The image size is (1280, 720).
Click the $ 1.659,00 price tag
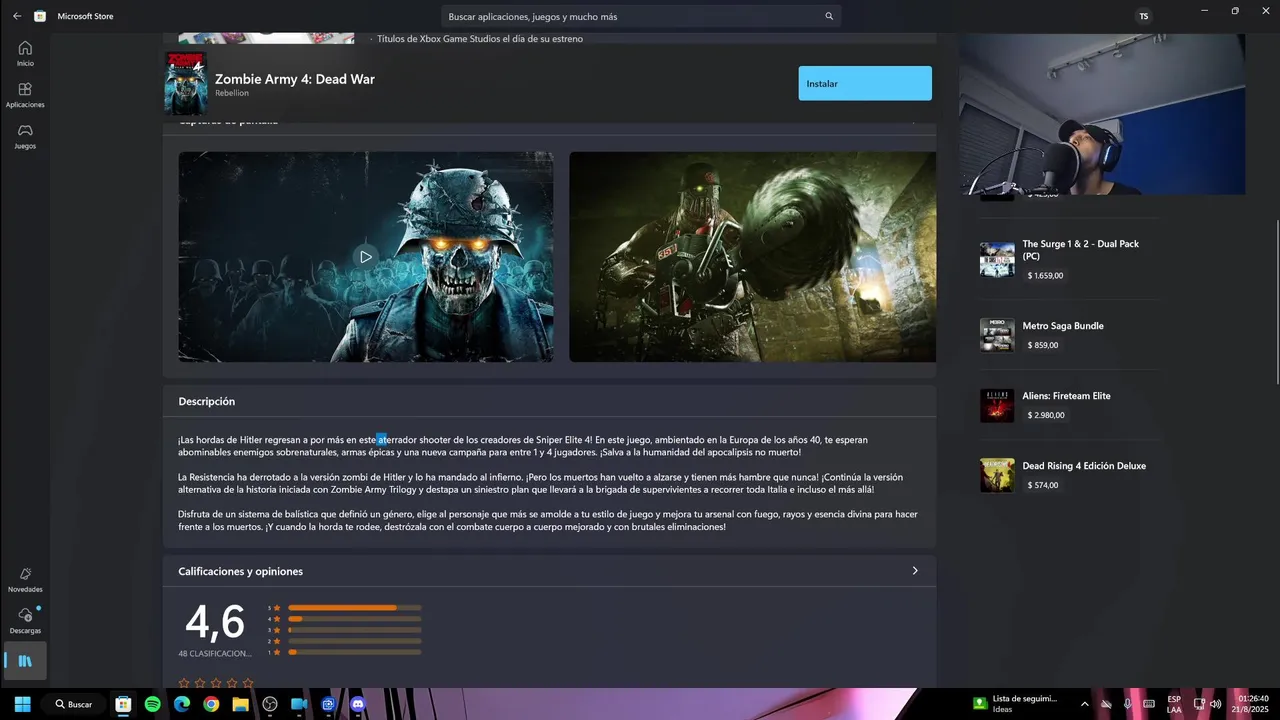[x=1045, y=276]
